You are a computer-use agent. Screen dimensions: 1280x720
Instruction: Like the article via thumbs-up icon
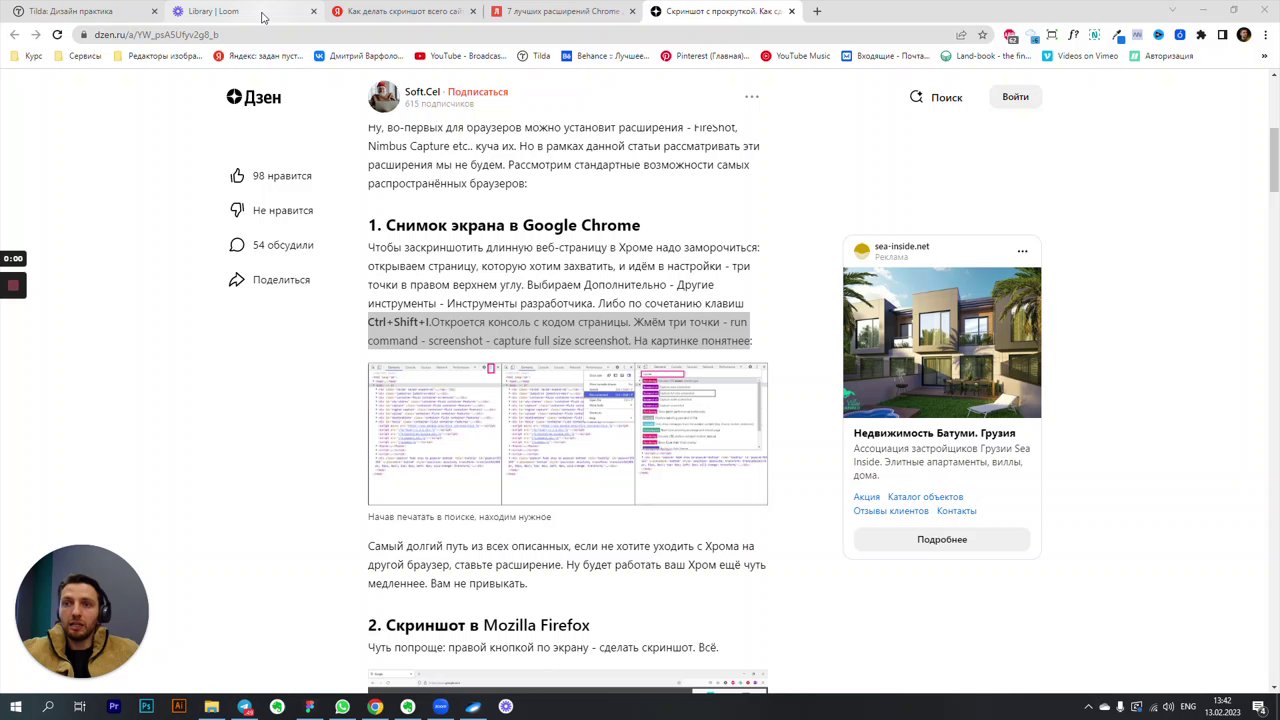click(x=237, y=176)
